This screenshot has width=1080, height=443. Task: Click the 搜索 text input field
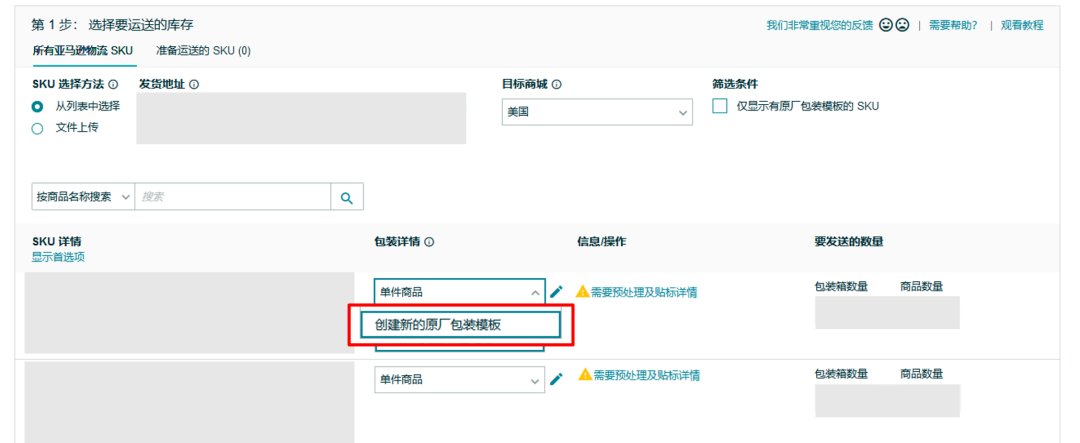232,197
